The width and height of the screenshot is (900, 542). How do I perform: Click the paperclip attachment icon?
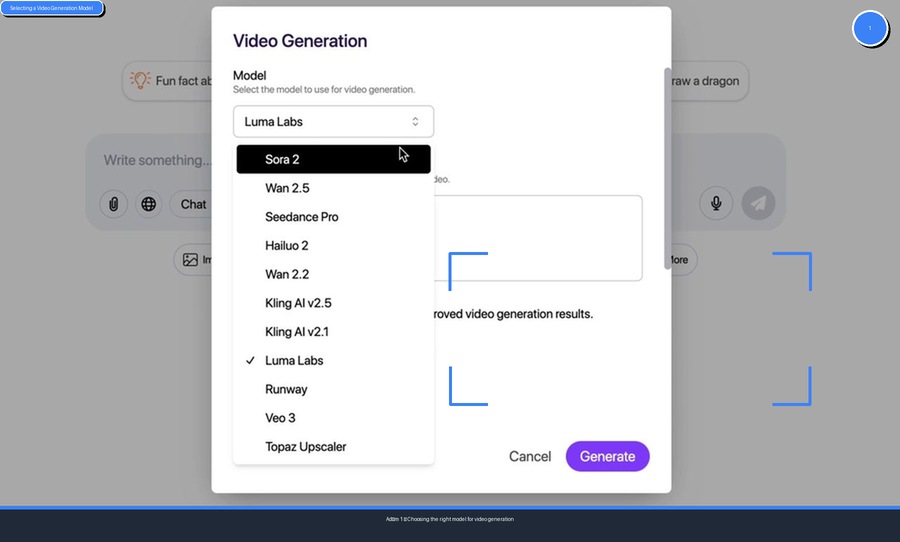tap(114, 204)
